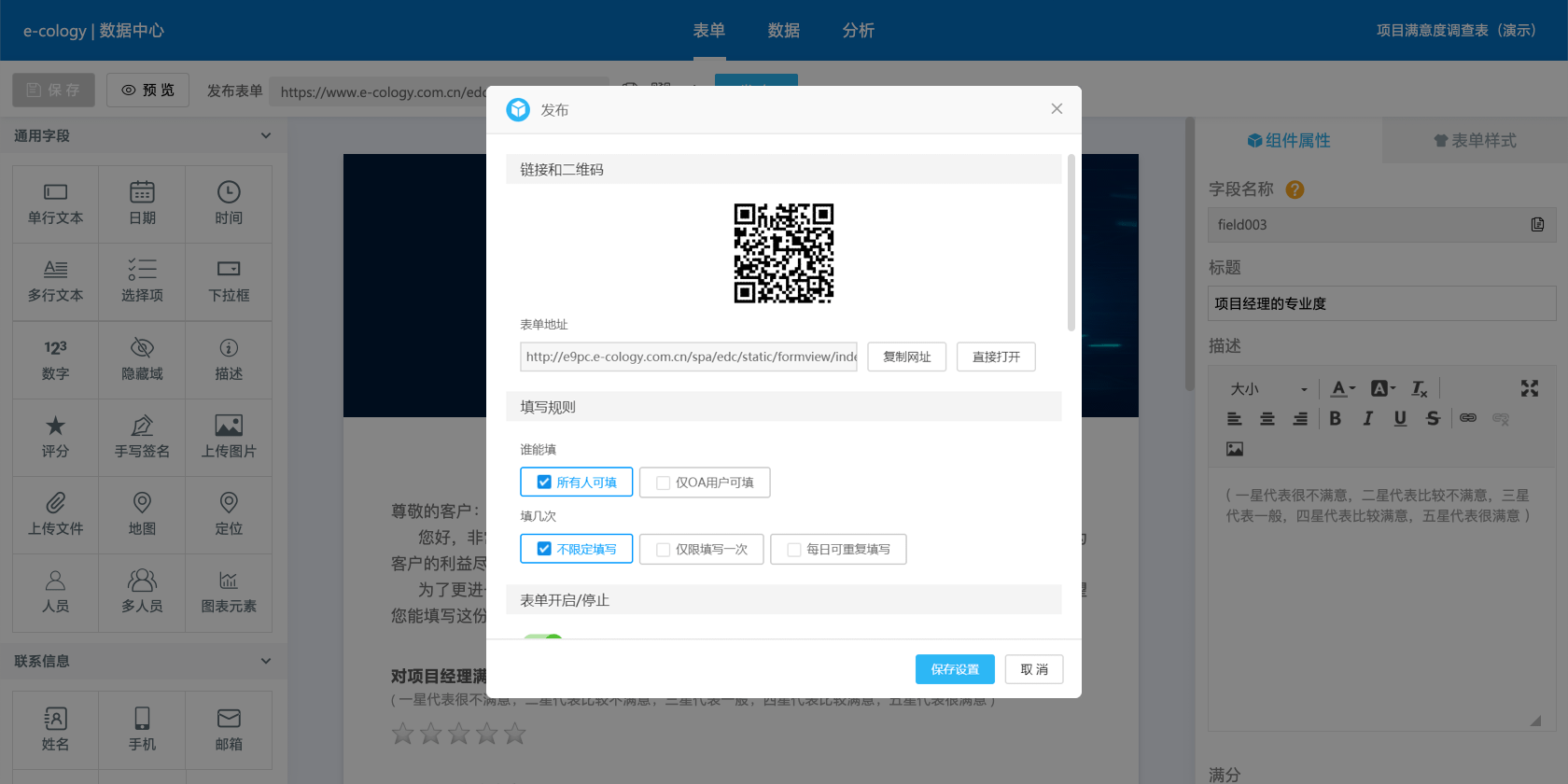The height and width of the screenshot is (784, 1568).
Task: Open the font color dropdown
Action: pos(1343,388)
